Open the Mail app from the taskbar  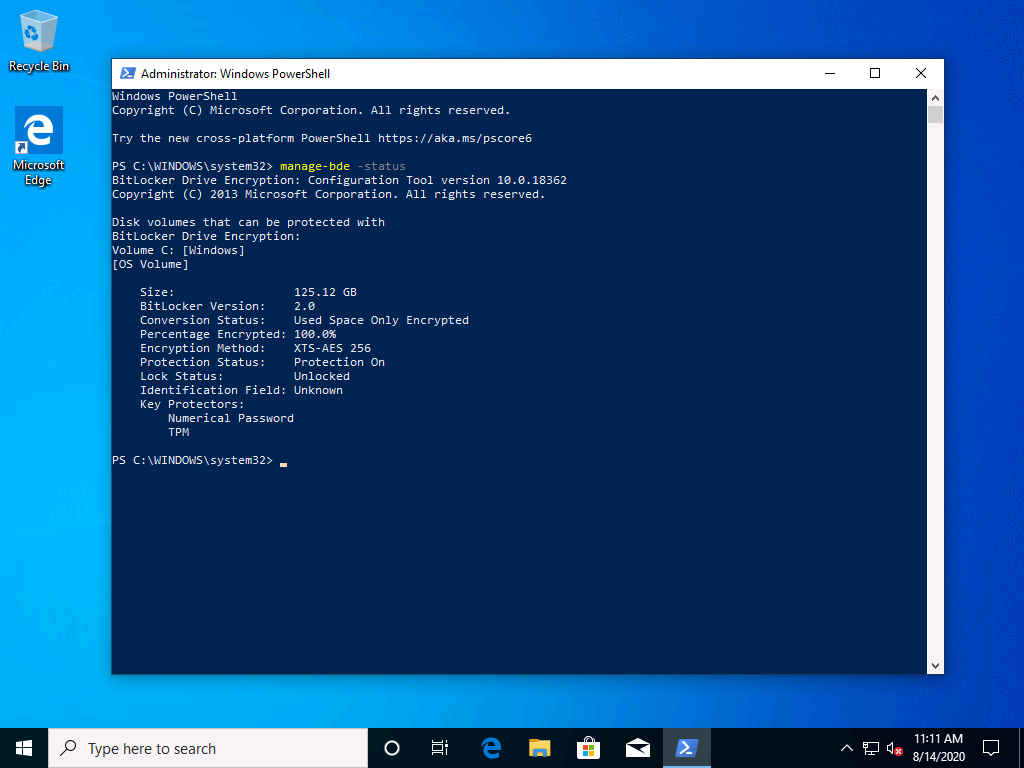tap(637, 748)
